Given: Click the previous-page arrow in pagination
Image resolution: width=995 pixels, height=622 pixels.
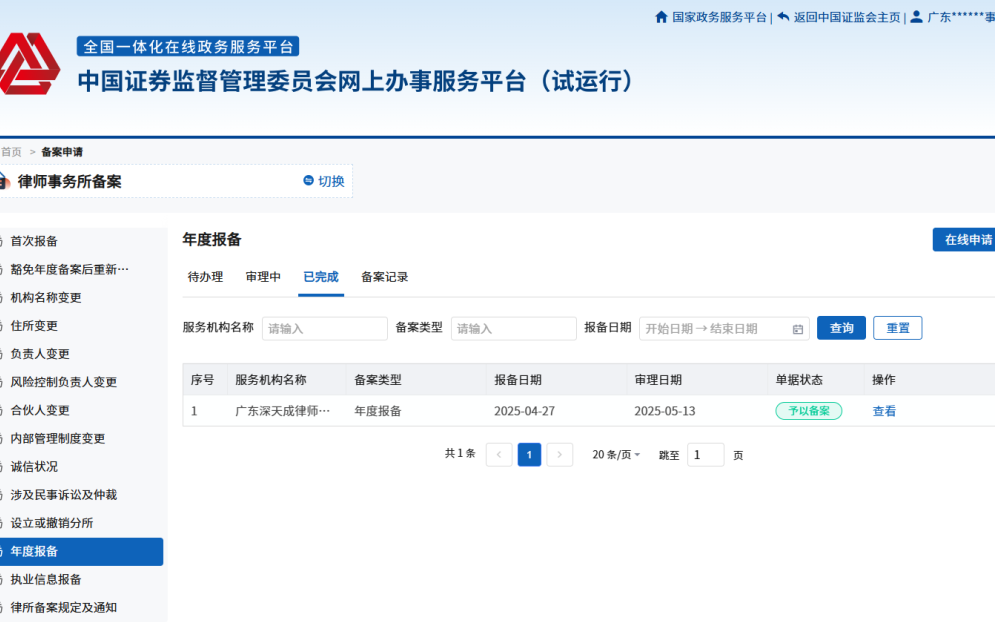Looking at the screenshot, I should click(498, 454).
